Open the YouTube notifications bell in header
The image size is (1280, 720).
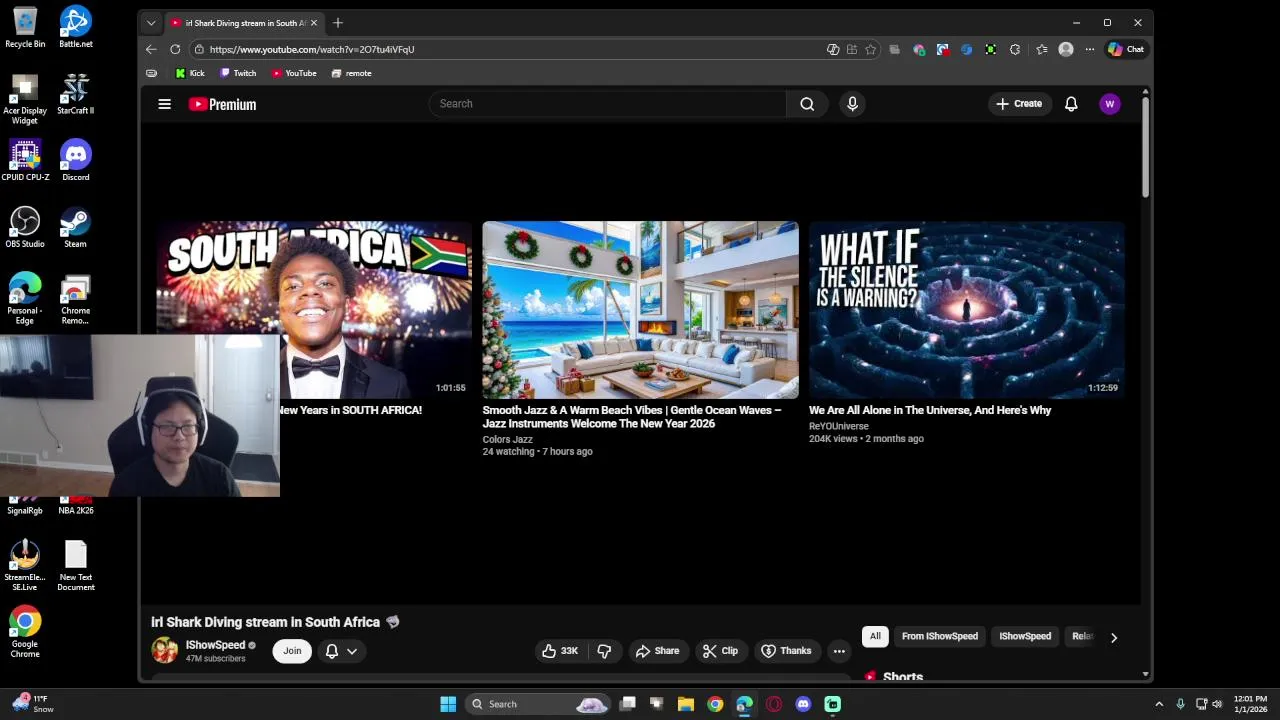coord(1071,104)
